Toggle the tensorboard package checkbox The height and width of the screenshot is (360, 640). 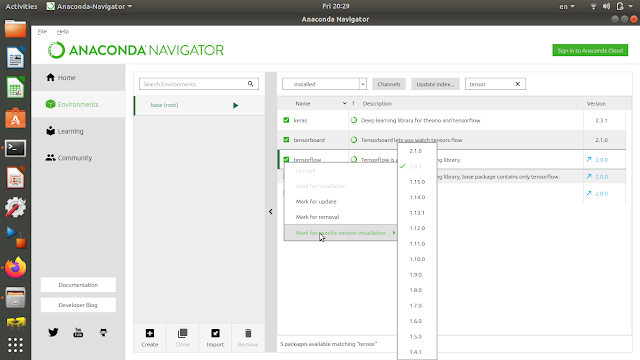pos(286,140)
